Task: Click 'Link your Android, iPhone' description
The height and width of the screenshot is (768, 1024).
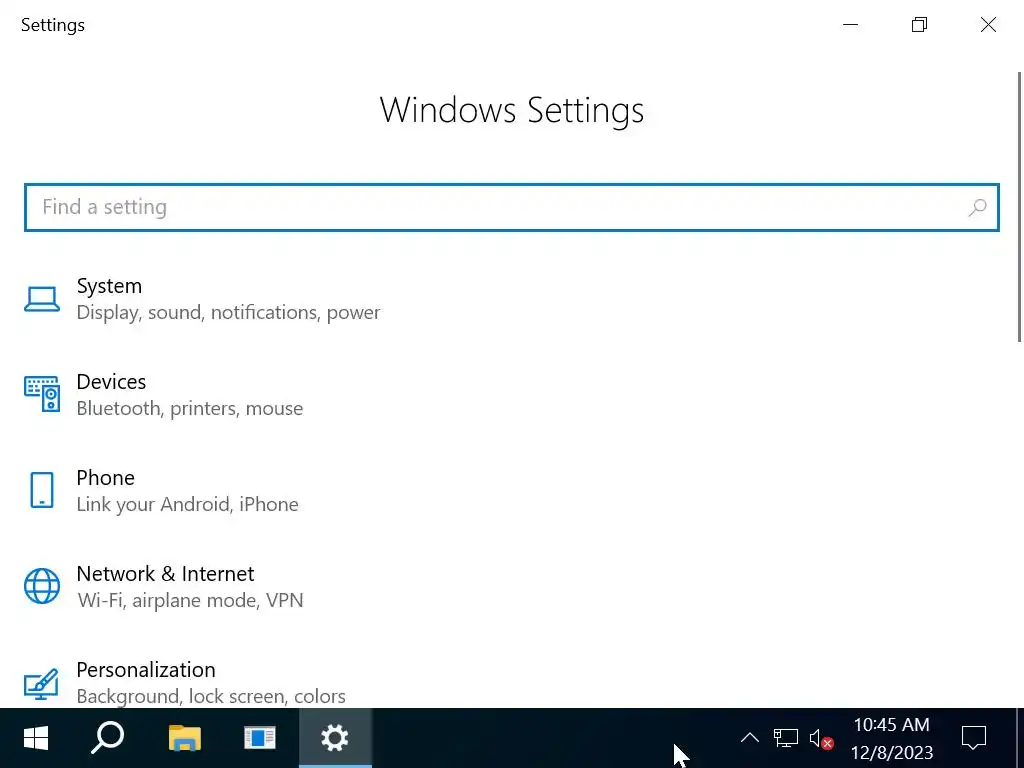Action: pos(187,504)
